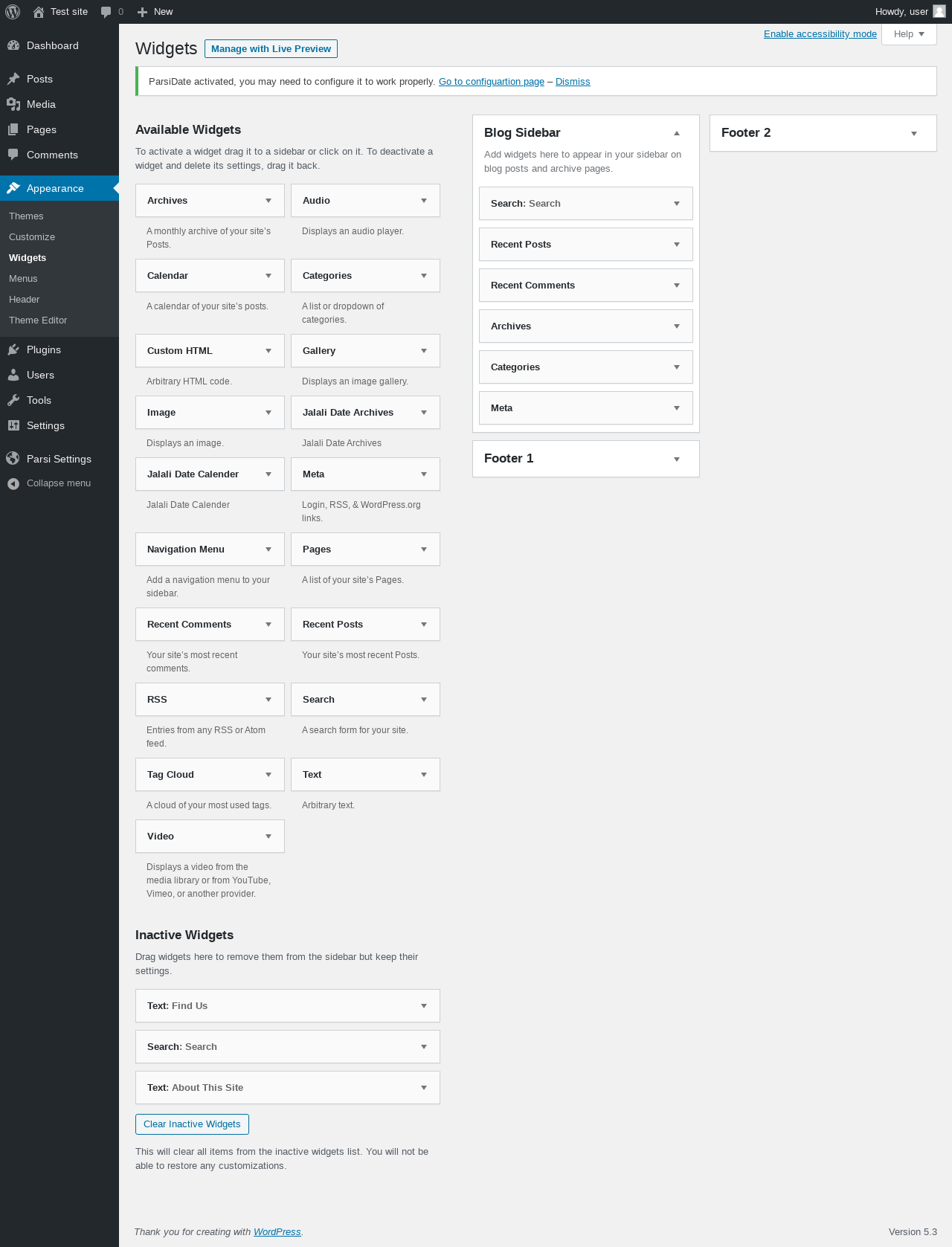Dismiss the ParsiDate notice
Screen dimensions: 952x1247
click(573, 82)
